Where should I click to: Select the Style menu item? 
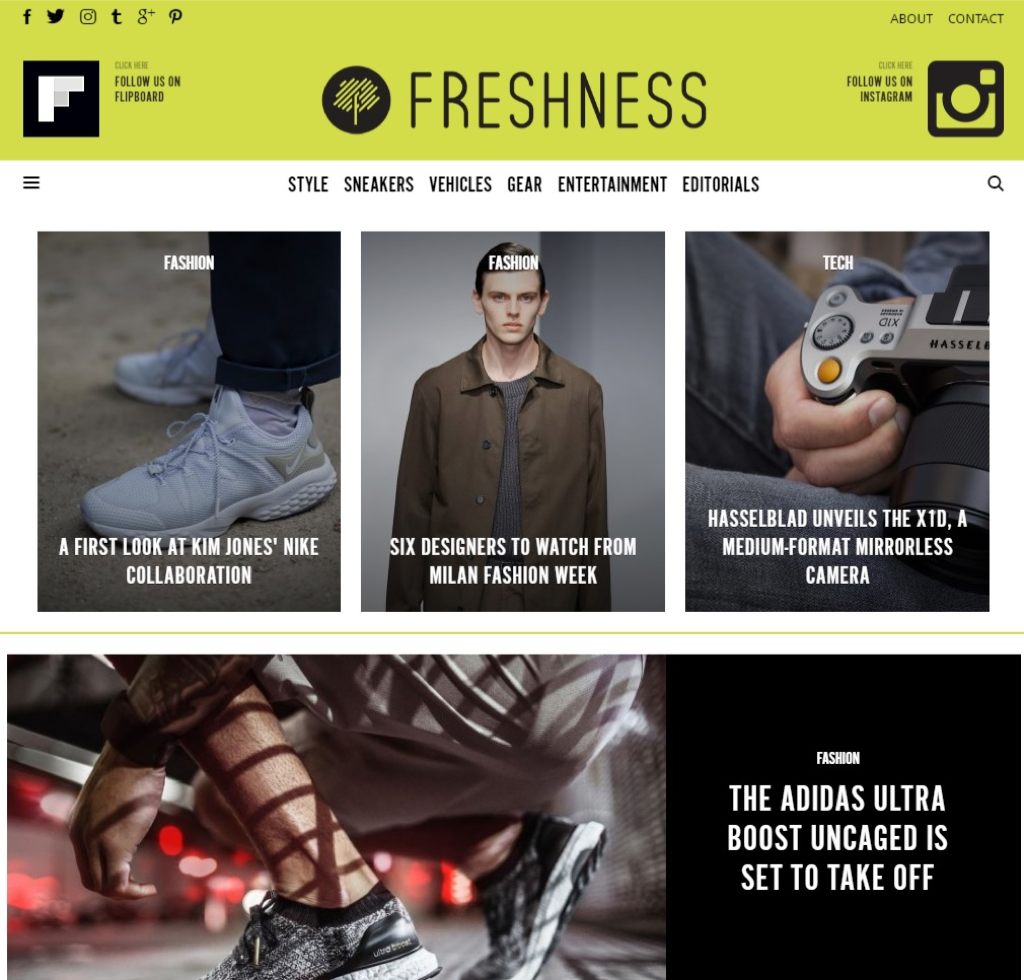pos(308,185)
